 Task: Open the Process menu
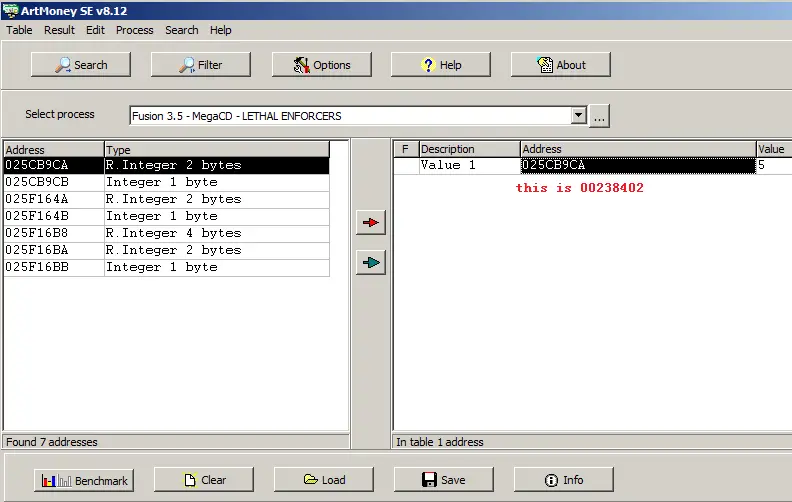(x=134, y=30)
